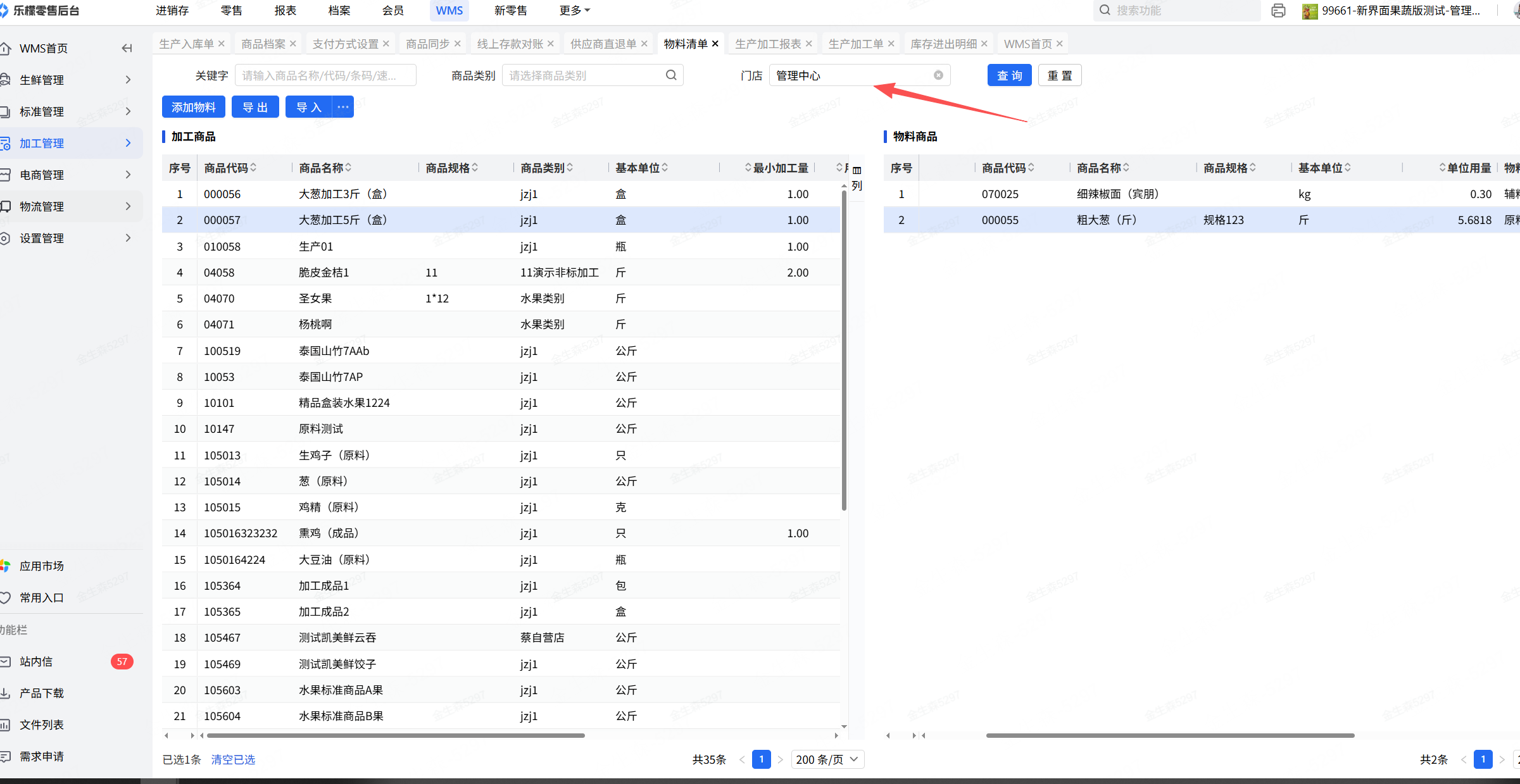Open the 报表 top menu
1520x784 pixels.
point(286,11)
